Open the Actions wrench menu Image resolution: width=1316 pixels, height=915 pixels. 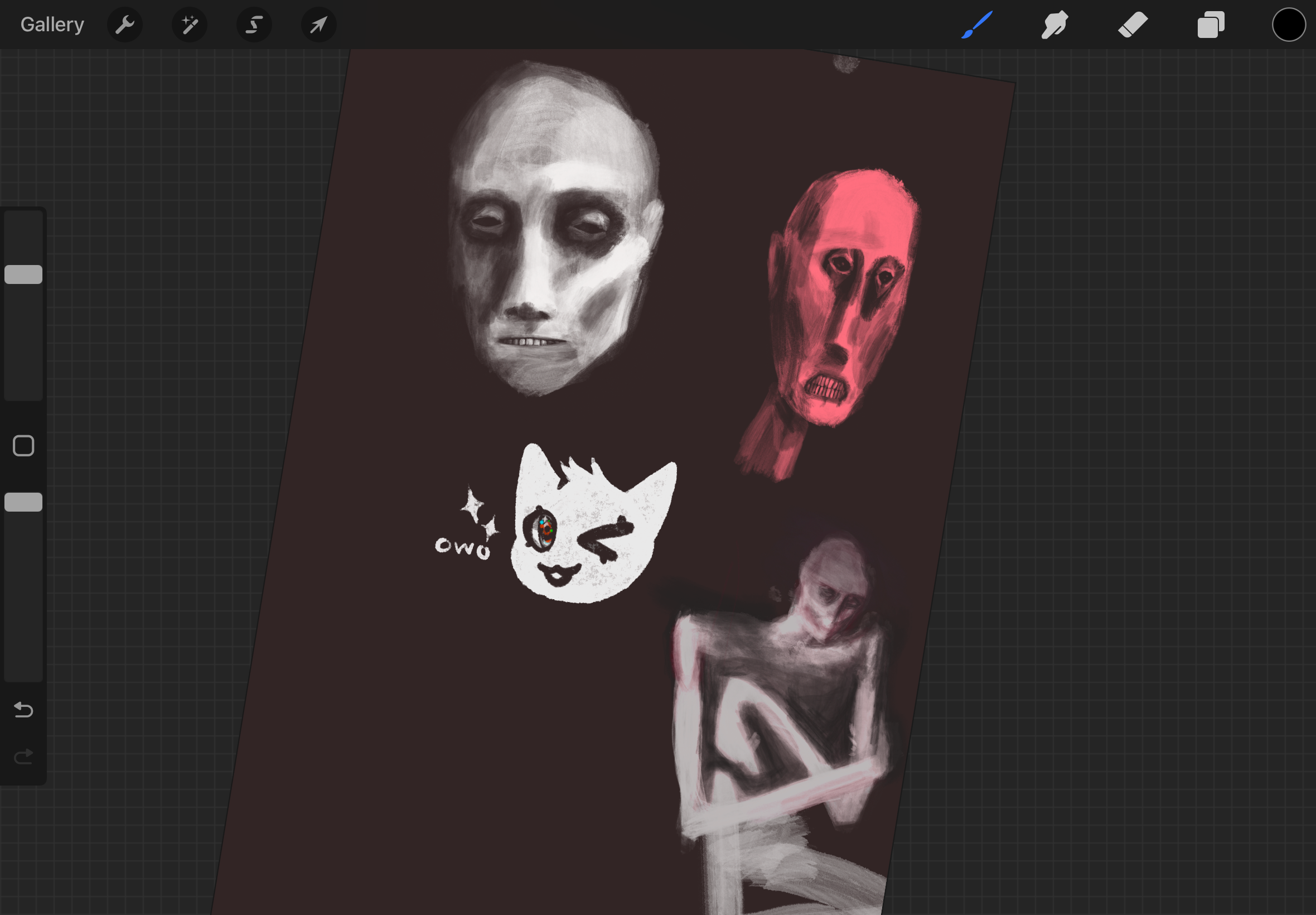(124, 25)
